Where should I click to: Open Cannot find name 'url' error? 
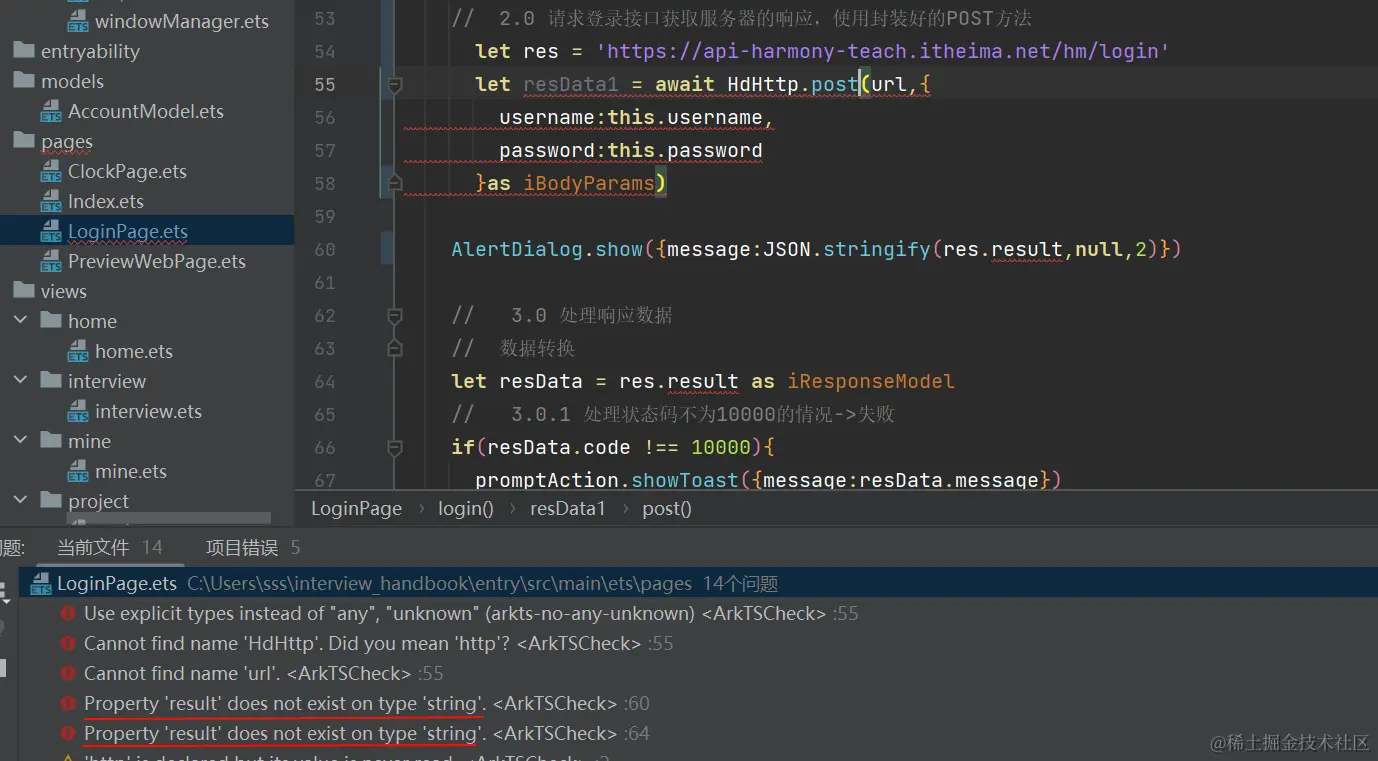tap(263, 673)
